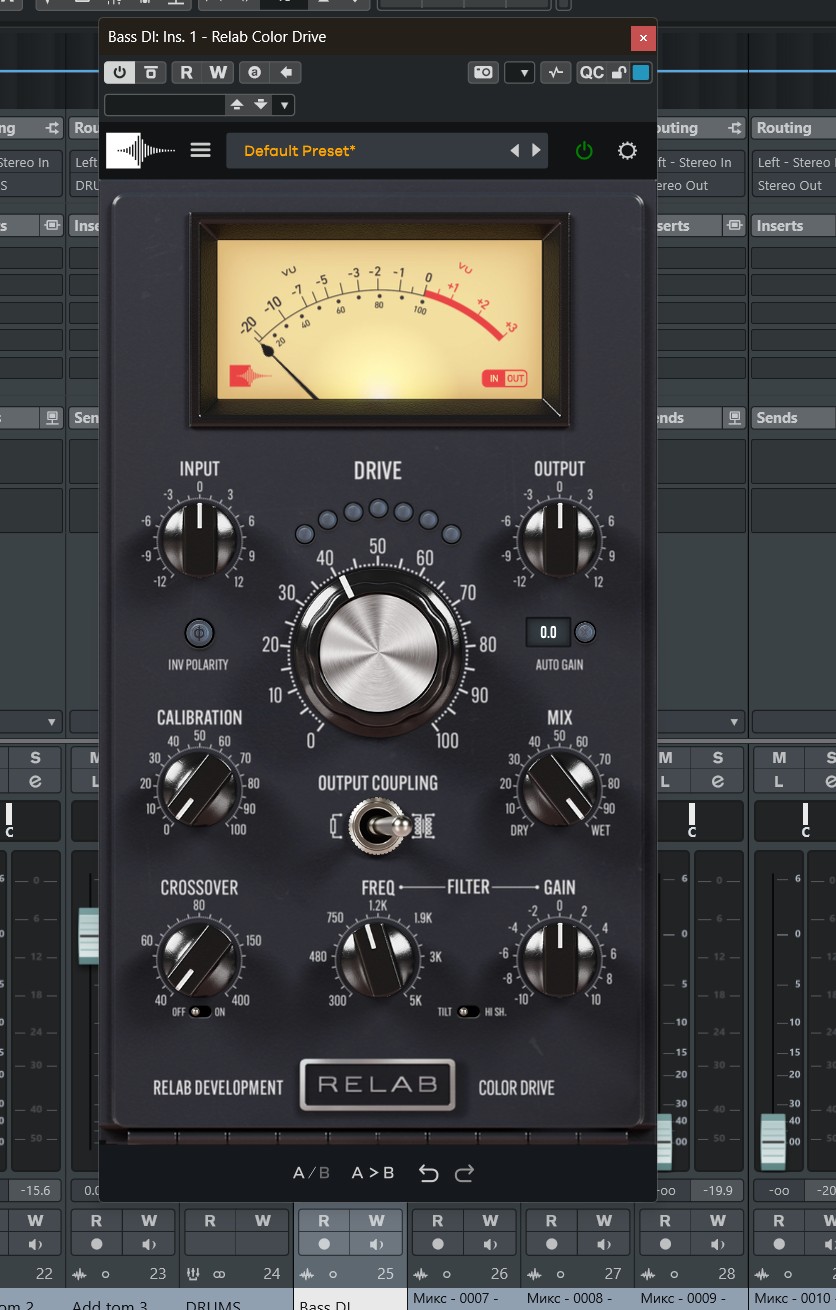Click the filter GAIN knob
This screenshot has height=1310, width=836.
[560, 958]
